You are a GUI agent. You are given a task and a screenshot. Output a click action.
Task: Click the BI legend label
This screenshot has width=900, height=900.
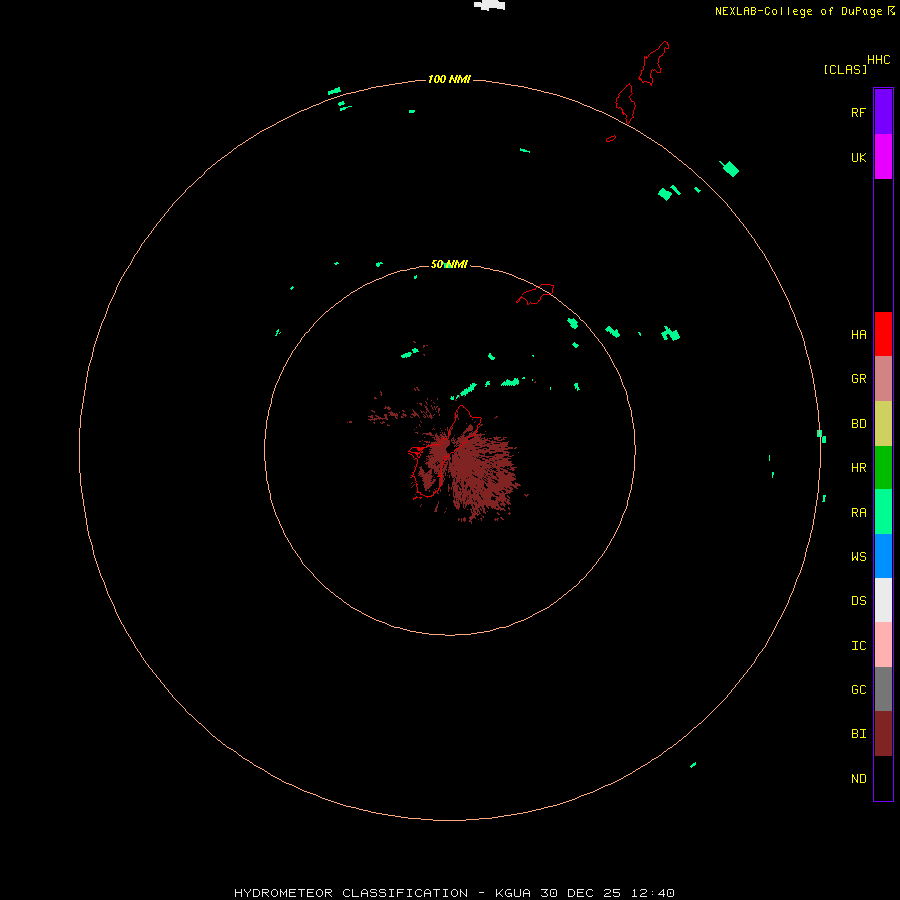click(858, 734)
